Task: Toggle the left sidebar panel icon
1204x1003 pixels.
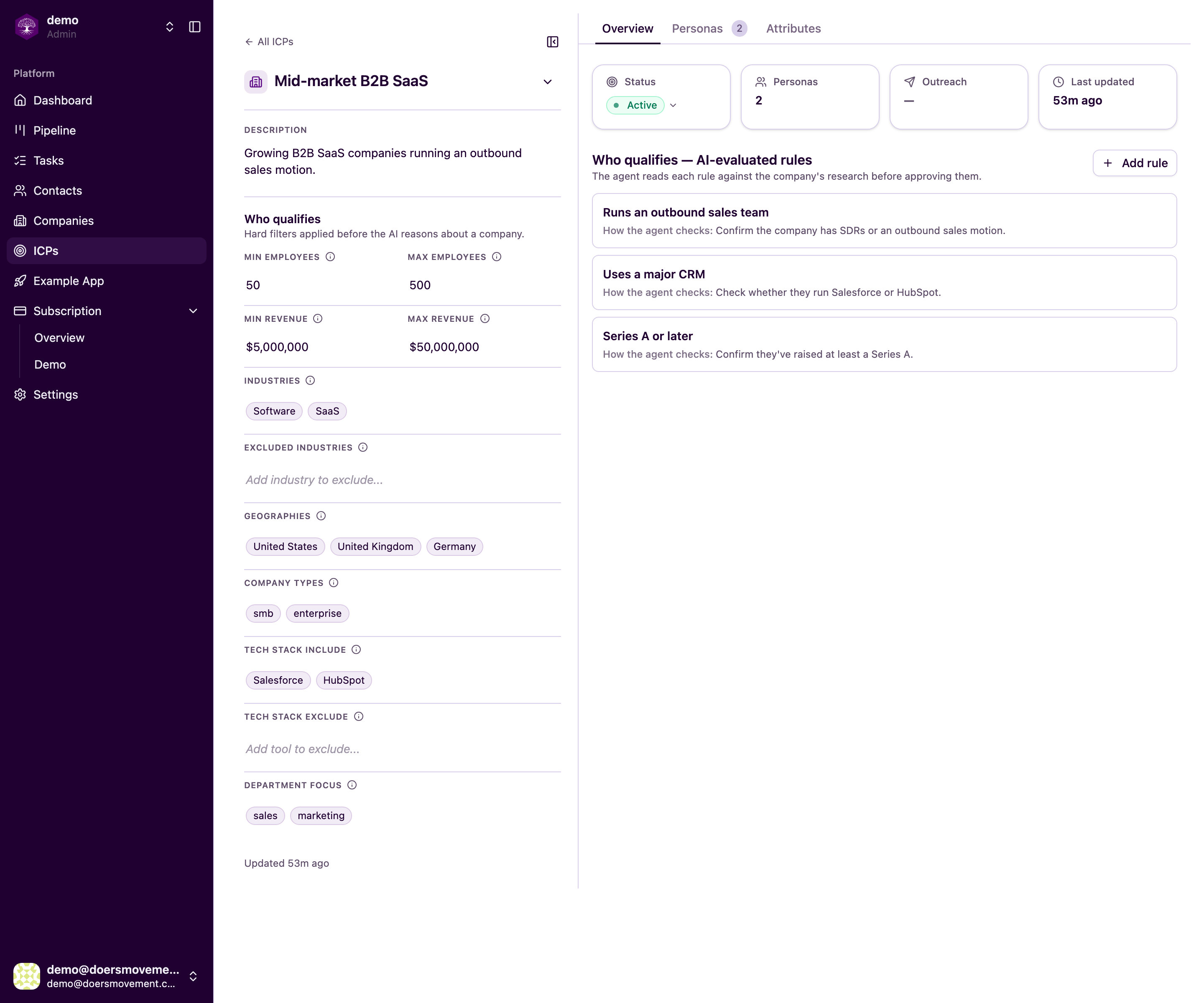Action: (194, 27)
